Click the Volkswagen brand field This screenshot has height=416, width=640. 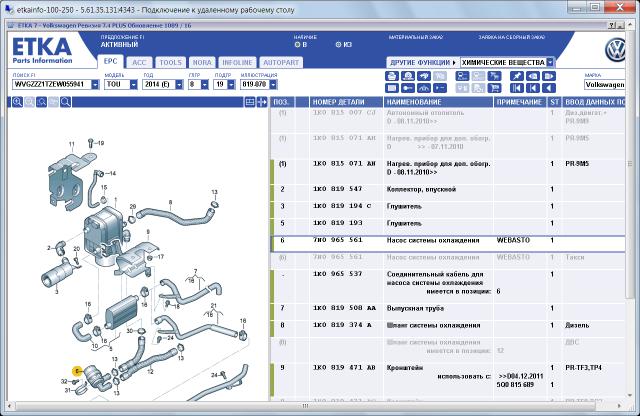click(604, 85)
